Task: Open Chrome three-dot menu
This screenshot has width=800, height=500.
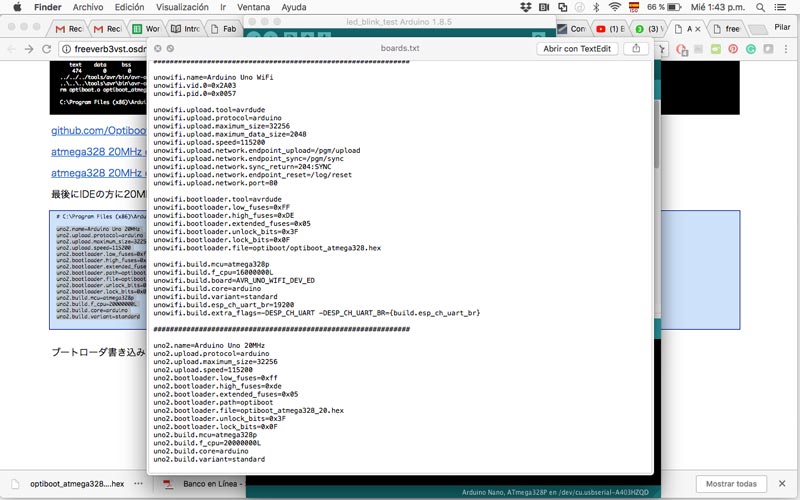Action: [786, 49]
